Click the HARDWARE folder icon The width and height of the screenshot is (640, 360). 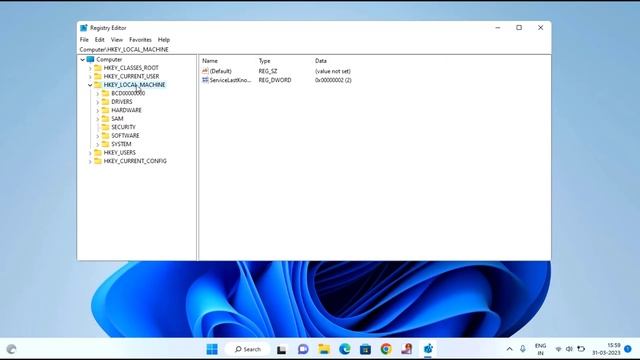[x=105, y=110]
